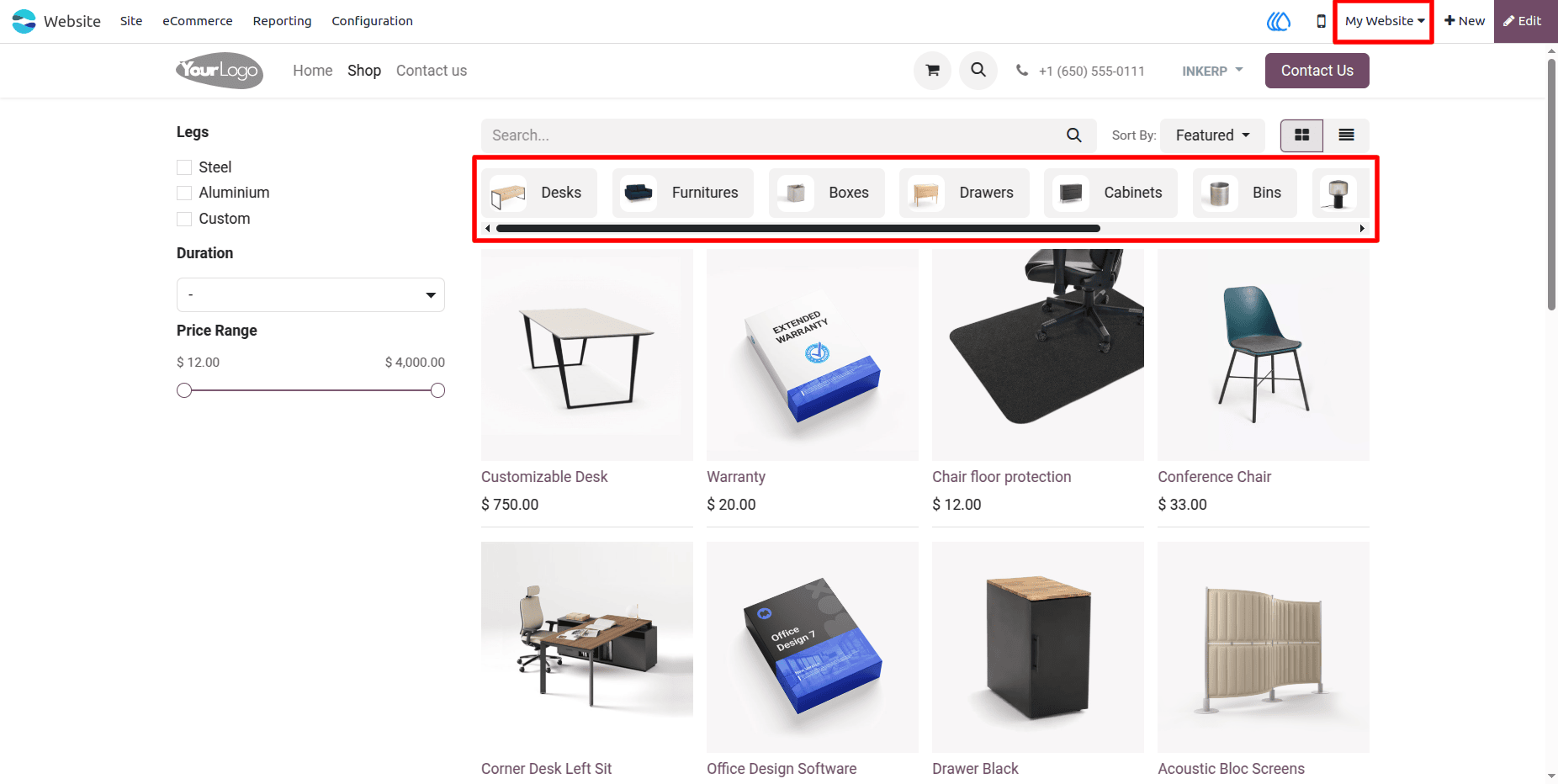The image size is (1558, 784).
Task: Click the Conference Chair product image
Action: (1264, 354)
